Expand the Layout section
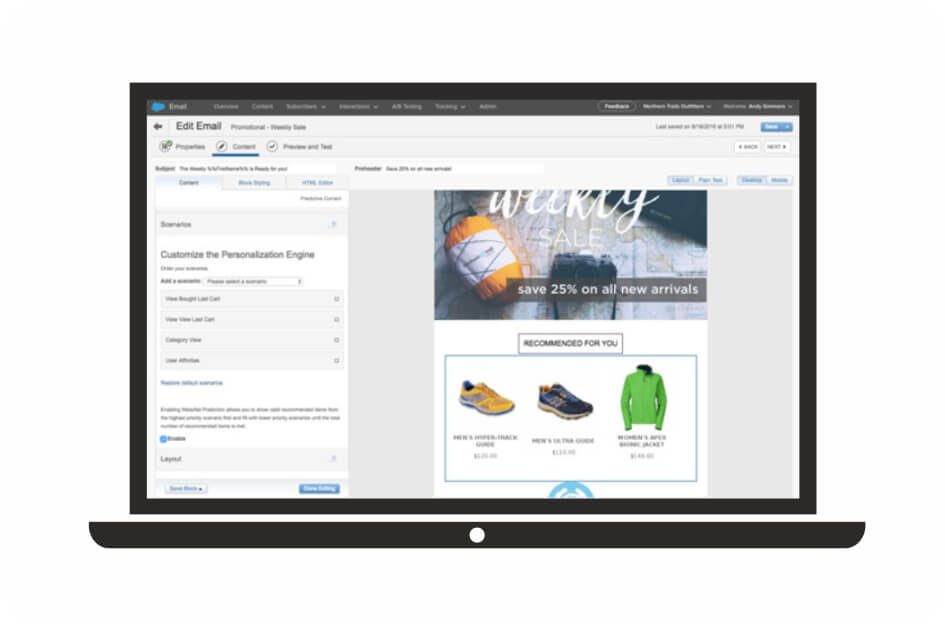The height and width of the screenshot is (631, 945). [x=334, y=459]
